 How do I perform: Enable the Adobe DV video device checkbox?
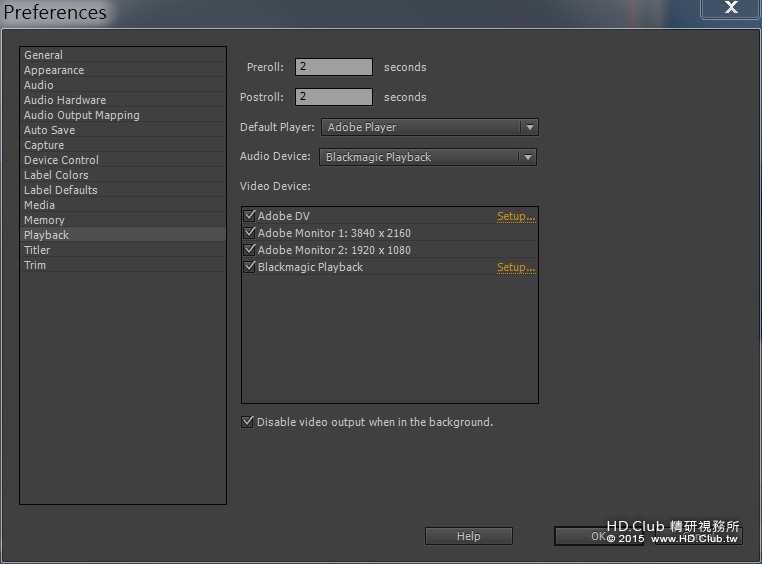click(x=249, y=216)
